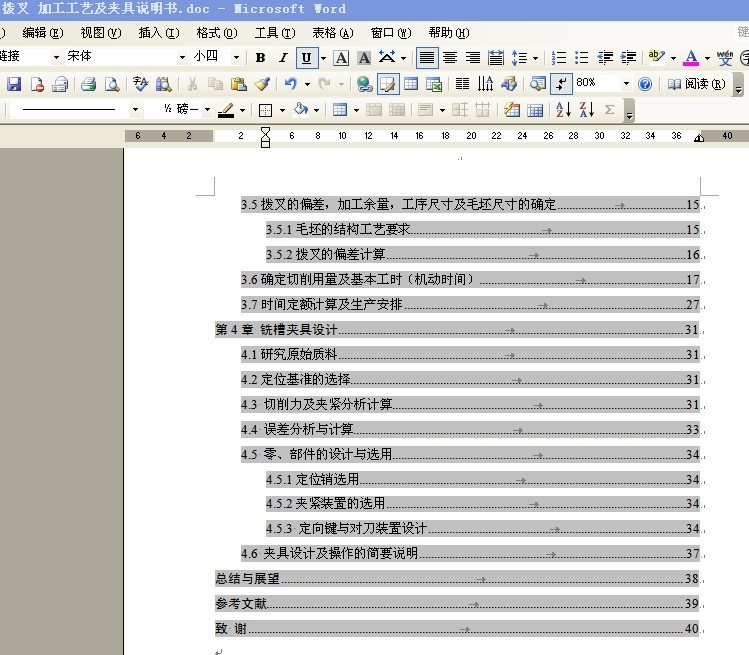Open the 编辑(E) menu

point(43,32)
